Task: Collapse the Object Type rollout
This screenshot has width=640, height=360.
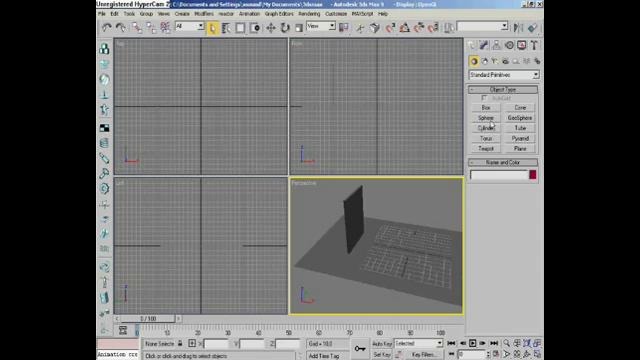Action: (x=503, y=89)
